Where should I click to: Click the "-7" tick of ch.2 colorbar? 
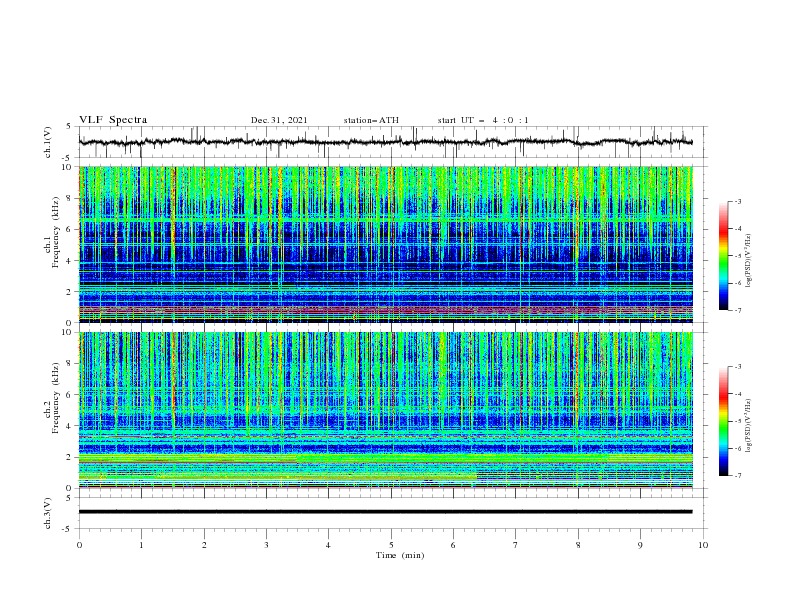(738, 475)
